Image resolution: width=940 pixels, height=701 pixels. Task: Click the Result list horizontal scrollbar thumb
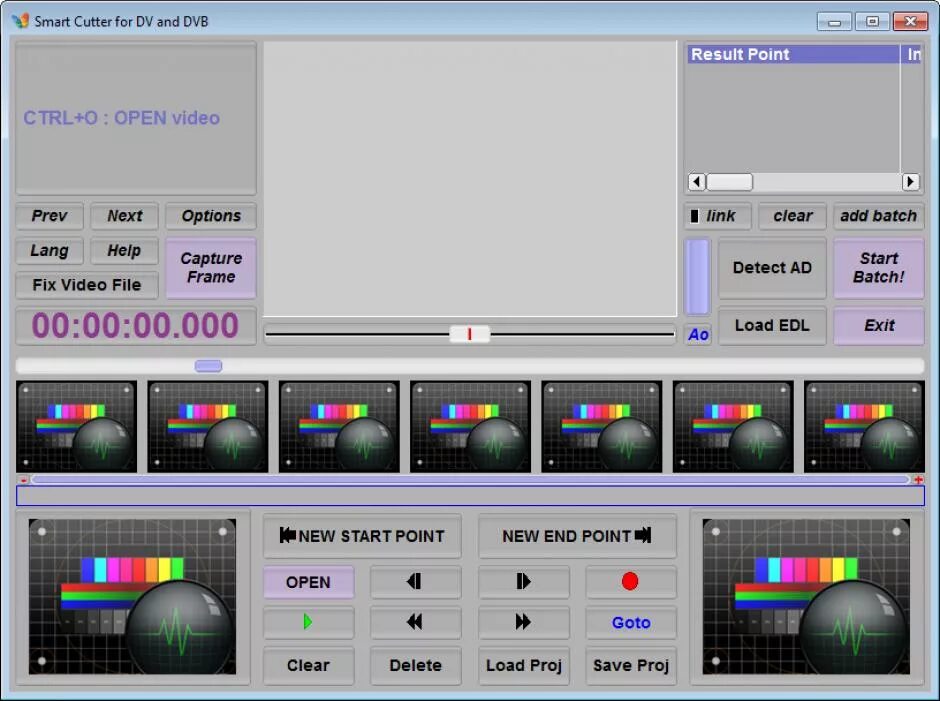point(729,182)
